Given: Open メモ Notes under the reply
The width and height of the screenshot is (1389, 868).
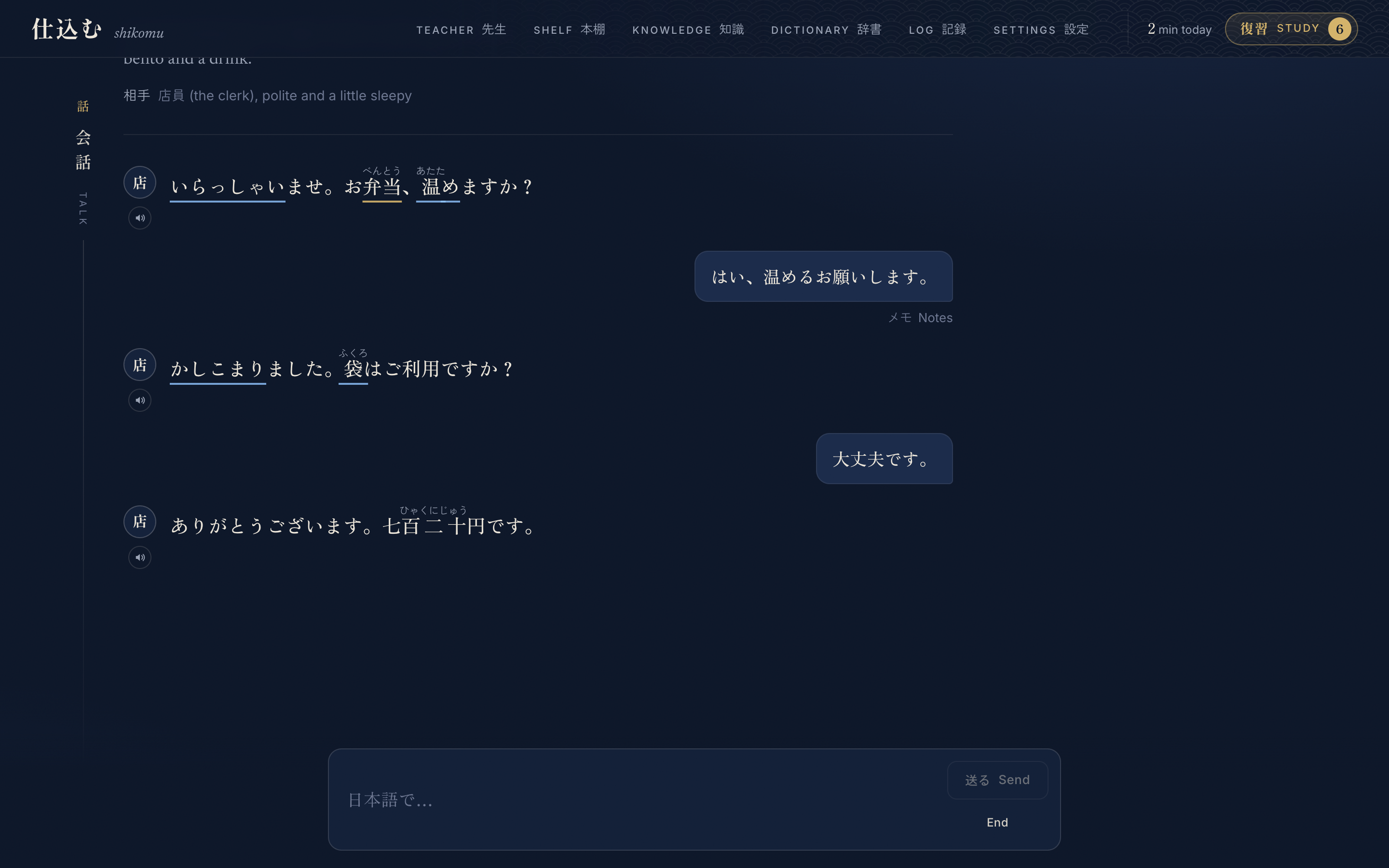Looking at the screenshot, I should pyautogui.click(x=920, y=317).
